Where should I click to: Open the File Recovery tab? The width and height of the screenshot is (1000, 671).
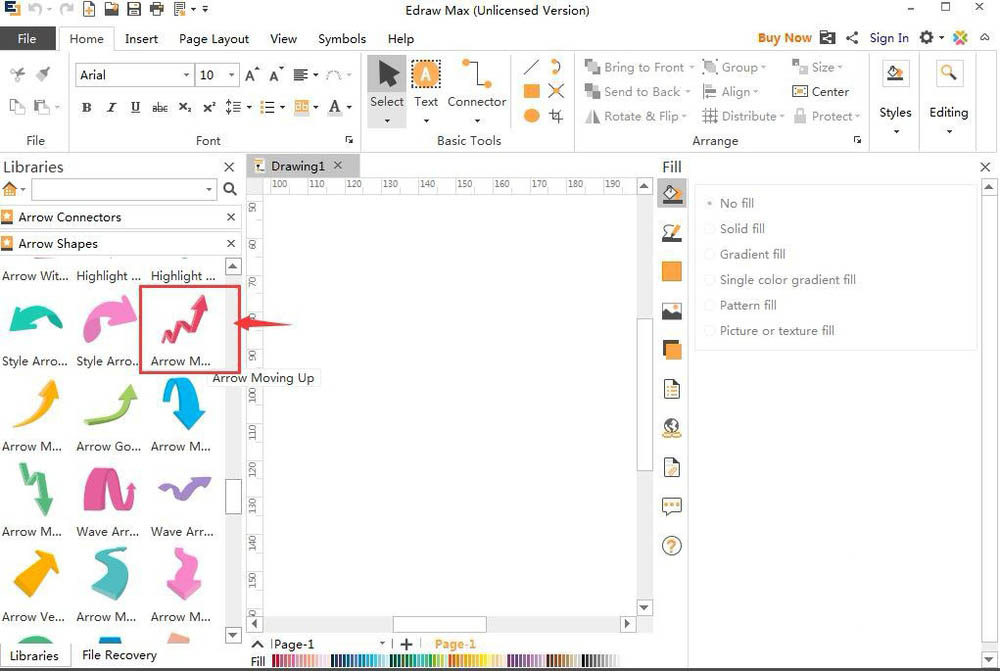point(119,655)
